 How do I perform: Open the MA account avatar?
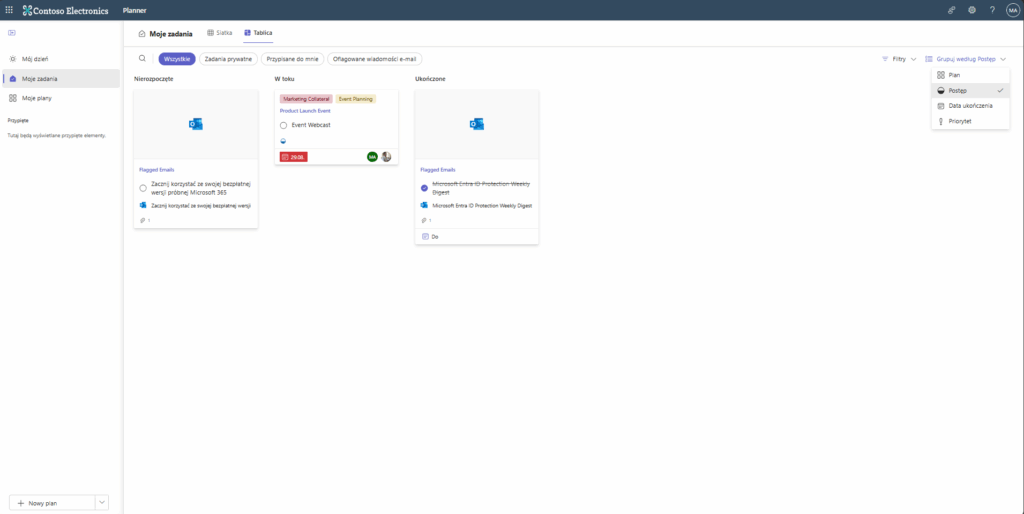click(1012, 10)
